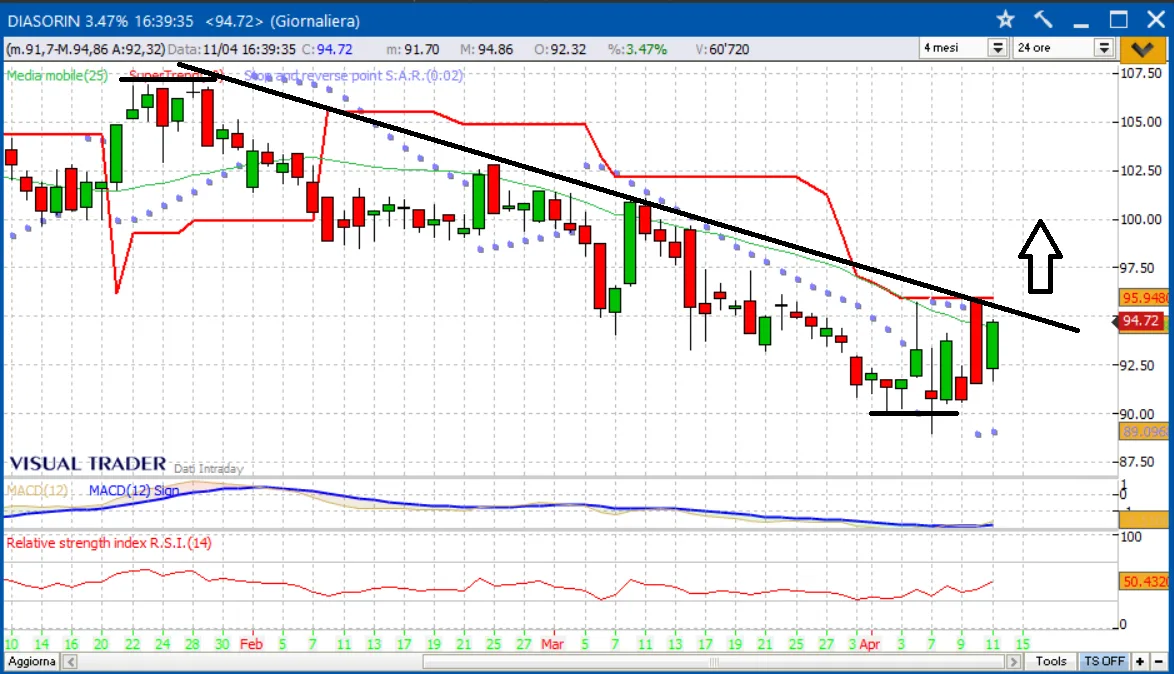Screen dimensions: 1174x674
Task: Click the minimum 'm: 91.70' value
Action: tap(413, 49)
